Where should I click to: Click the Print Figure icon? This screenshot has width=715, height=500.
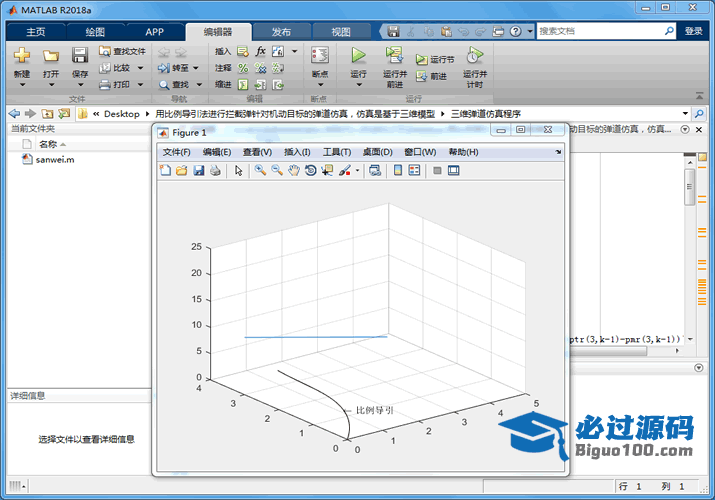[x=215, y=170]
